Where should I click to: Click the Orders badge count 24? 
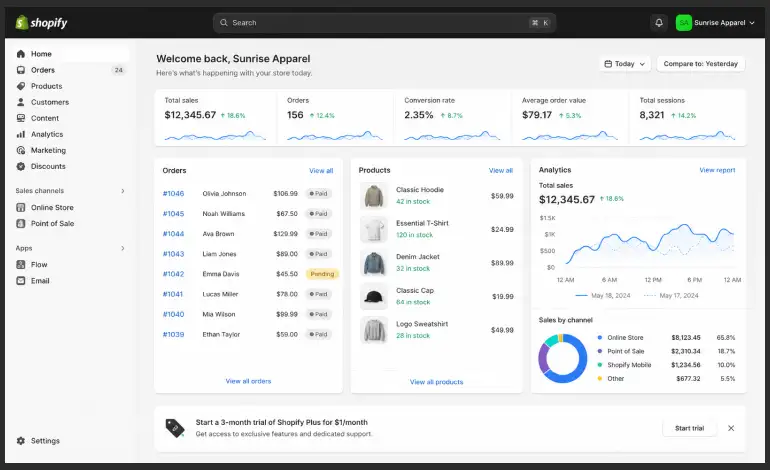click(x=118, y=70)
